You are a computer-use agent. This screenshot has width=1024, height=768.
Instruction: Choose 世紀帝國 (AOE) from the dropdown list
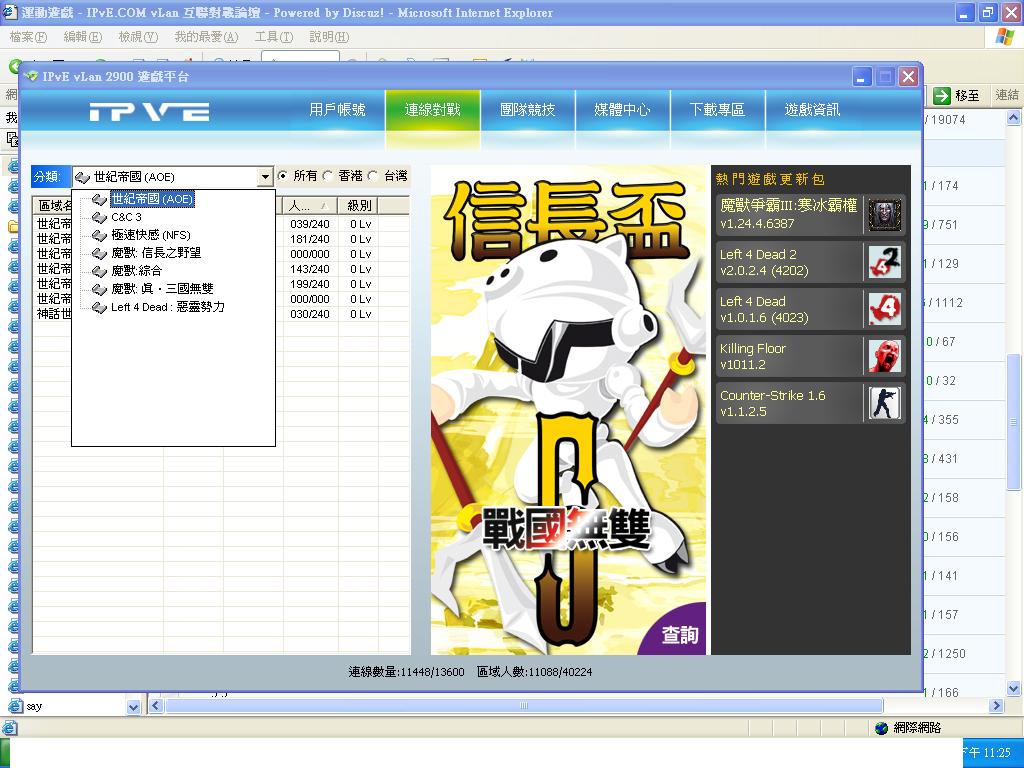(x=152, y=199)
